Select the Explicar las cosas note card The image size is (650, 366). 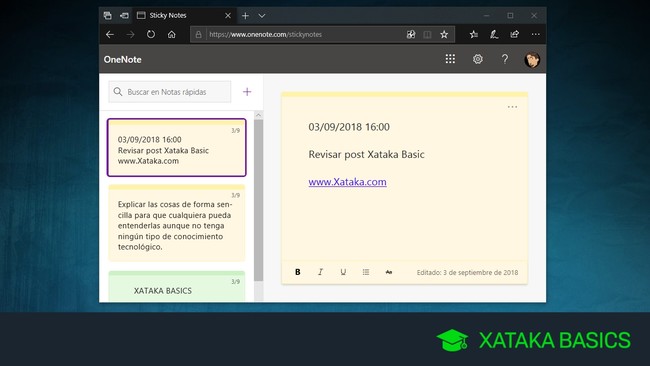tap(177, 223)
